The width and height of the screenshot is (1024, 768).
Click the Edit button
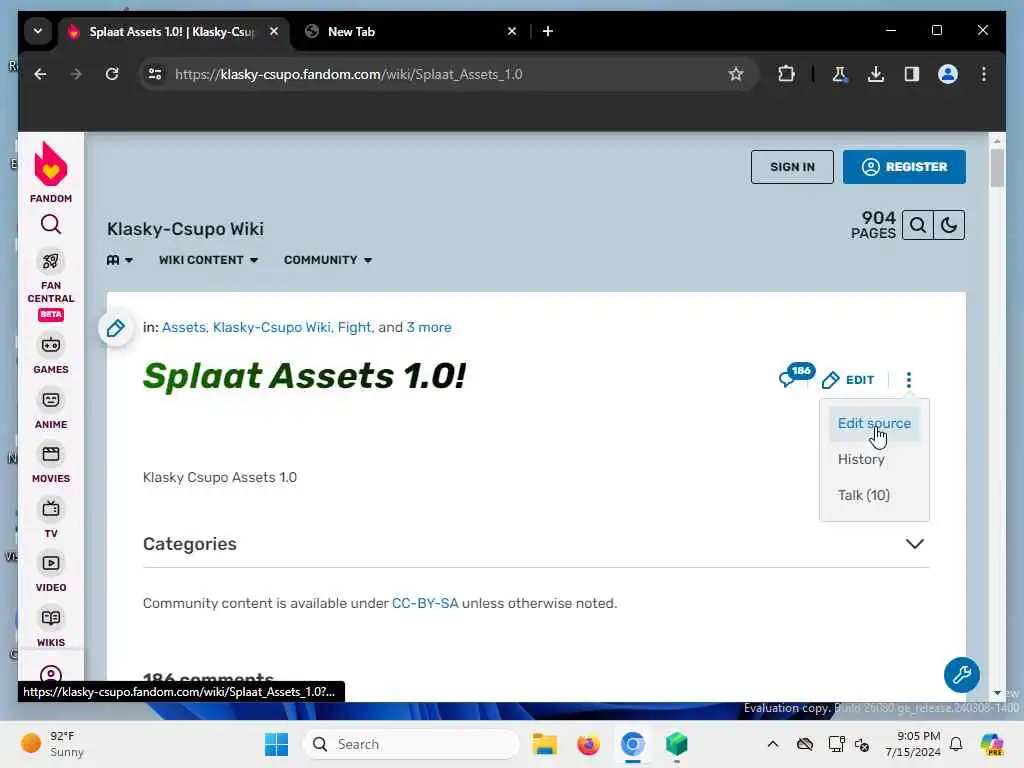(848, 380)
